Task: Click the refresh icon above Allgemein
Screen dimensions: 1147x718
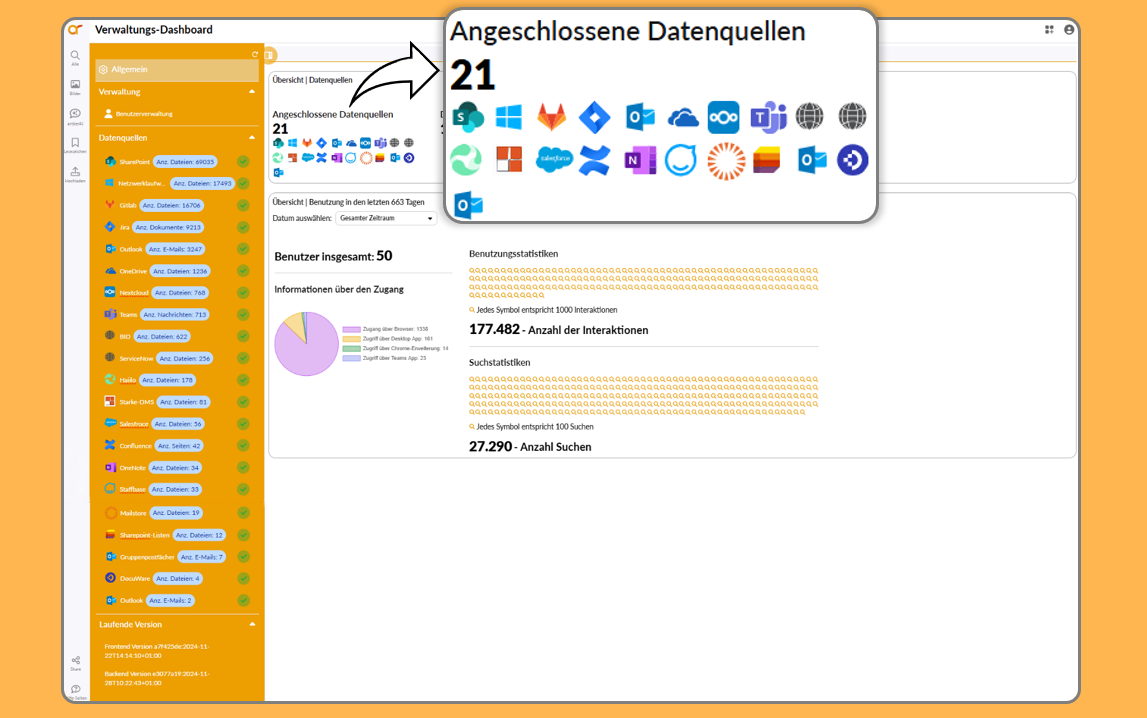Action: point(255,54)
